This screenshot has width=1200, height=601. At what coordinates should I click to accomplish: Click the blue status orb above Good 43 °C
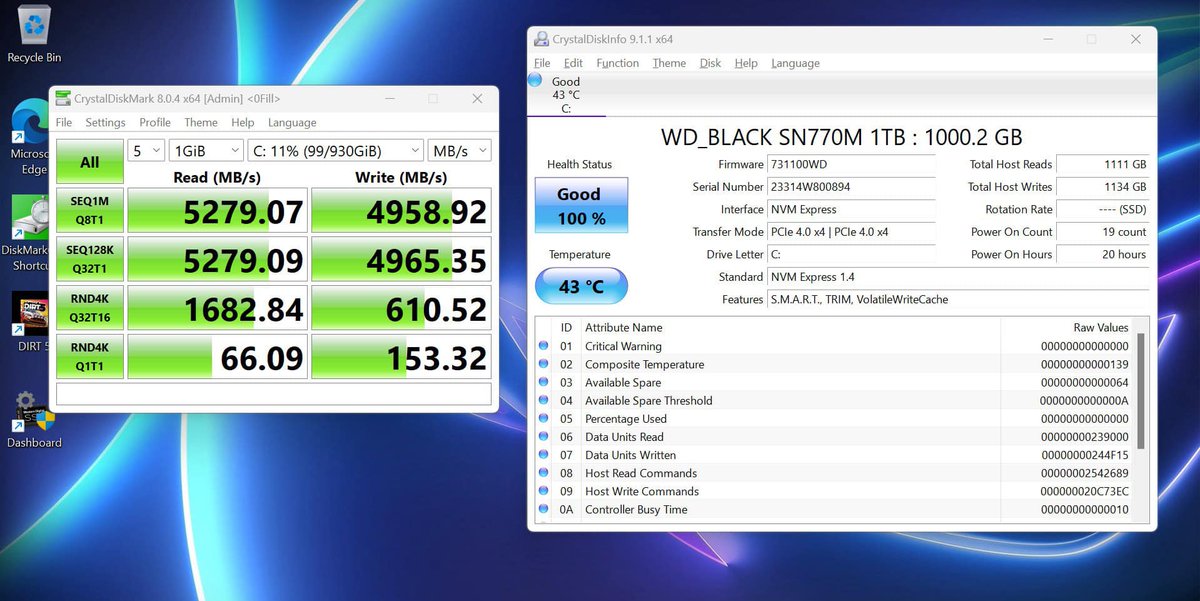535,80
